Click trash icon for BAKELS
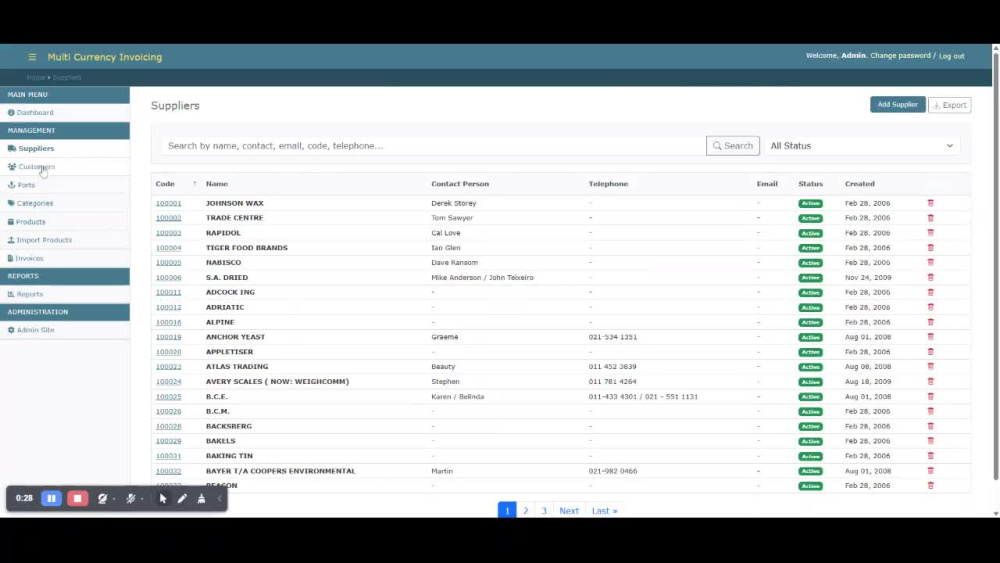Viewport: 1000px width, 563px height. (930, 441)
